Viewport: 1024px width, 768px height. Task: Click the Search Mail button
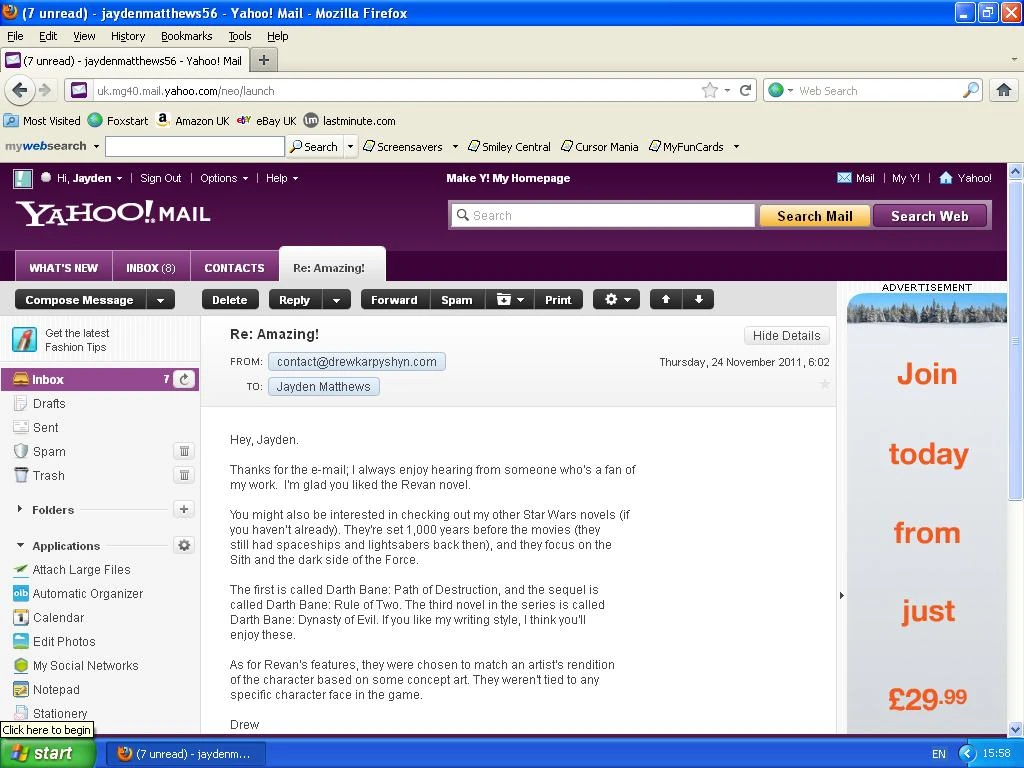tap(814, 216)
